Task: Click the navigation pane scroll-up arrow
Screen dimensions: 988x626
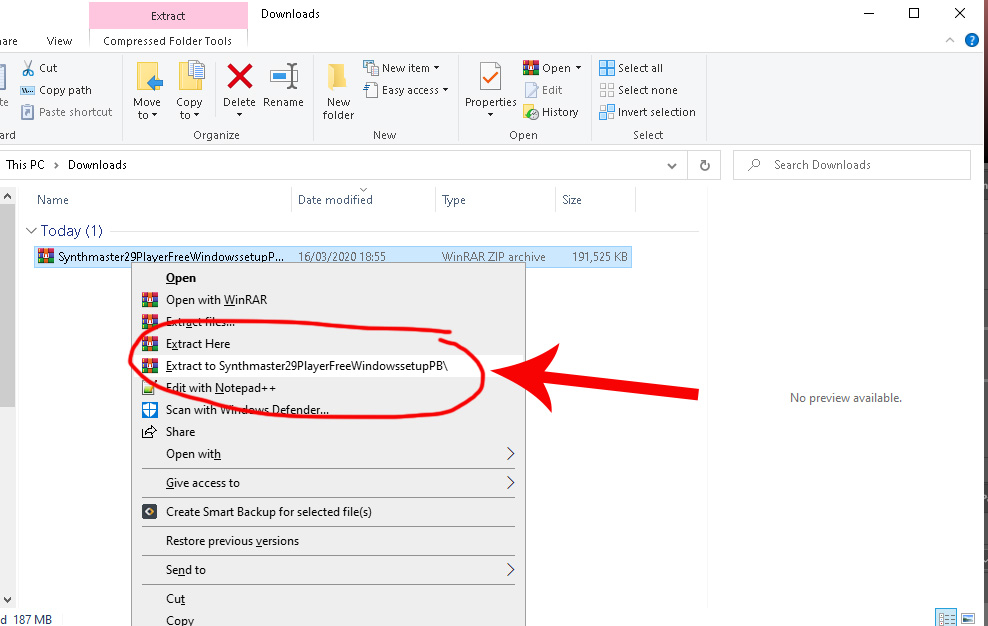Action: [x=8, y=197]
